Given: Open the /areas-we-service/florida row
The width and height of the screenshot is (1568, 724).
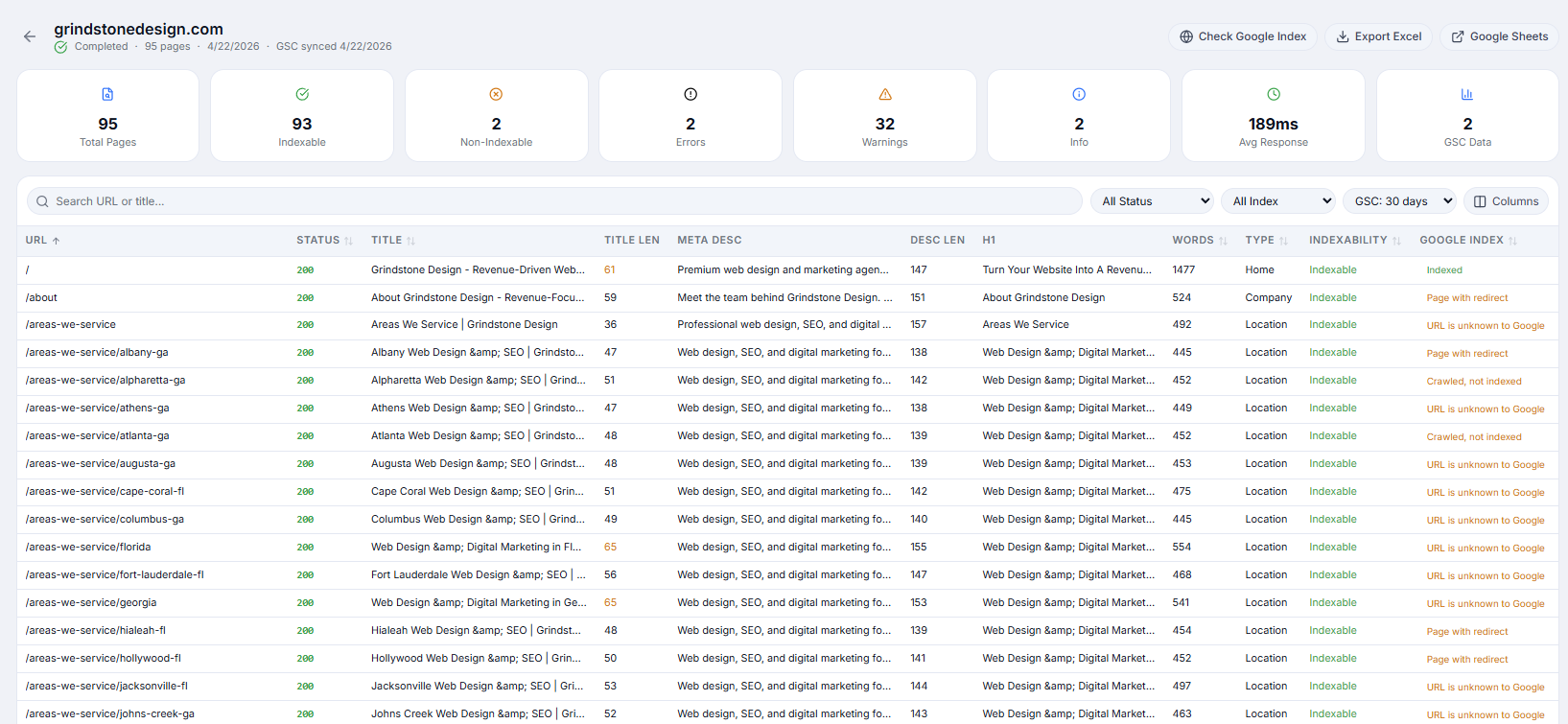Looking at the screenshot, I should click(787, 548).
